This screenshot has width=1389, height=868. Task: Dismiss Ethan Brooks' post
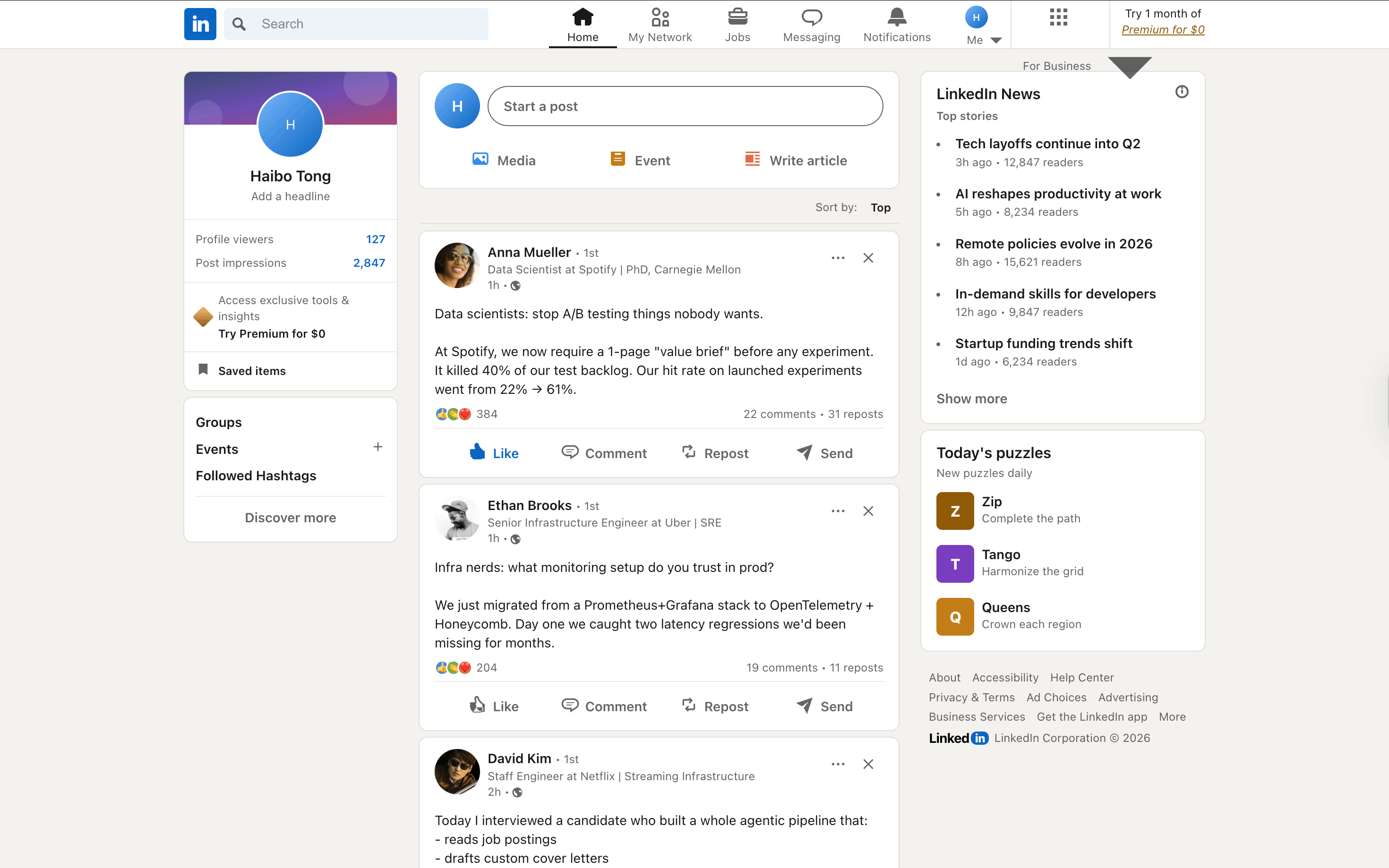pyautogui.click(x=868, y=511)
